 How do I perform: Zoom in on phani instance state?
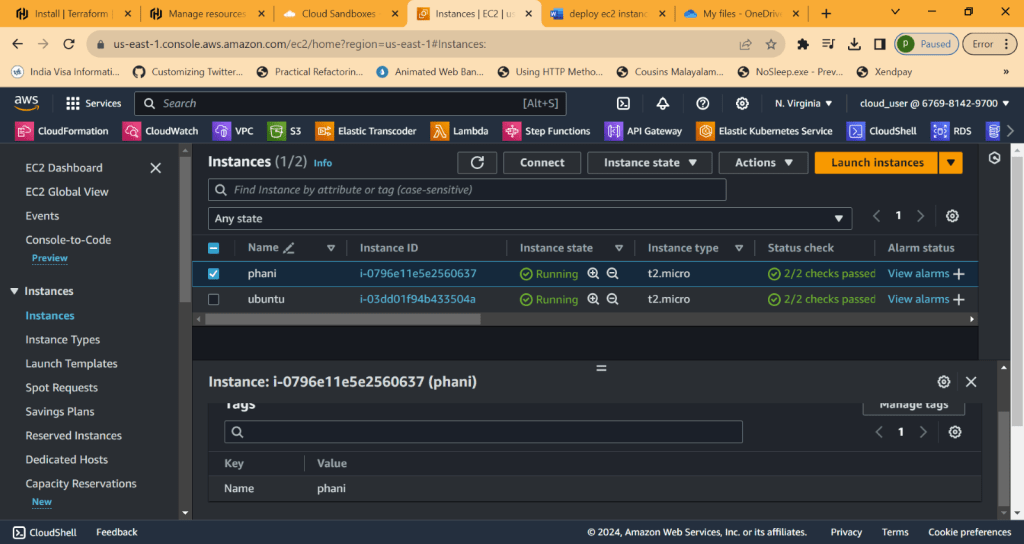pos(593,274)
